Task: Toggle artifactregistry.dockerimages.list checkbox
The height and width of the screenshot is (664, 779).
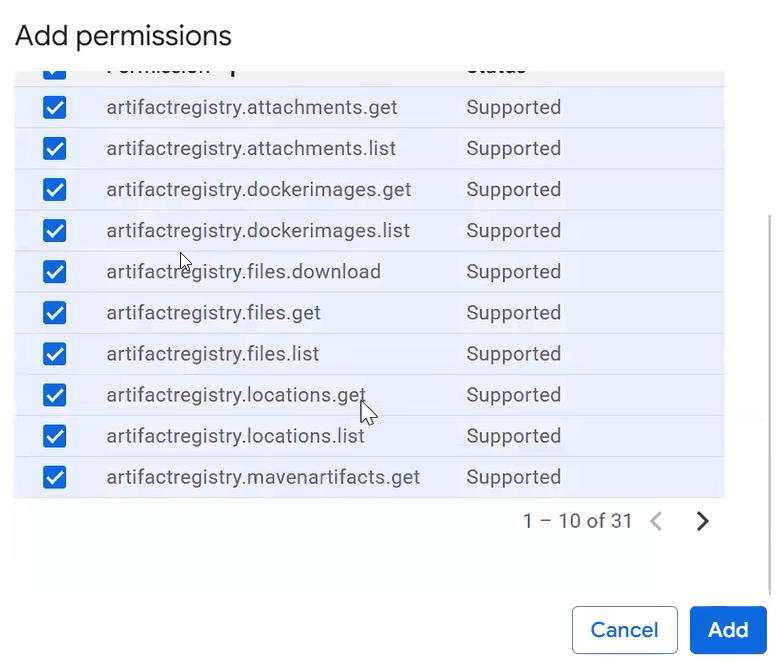Action: click(55, 231)
